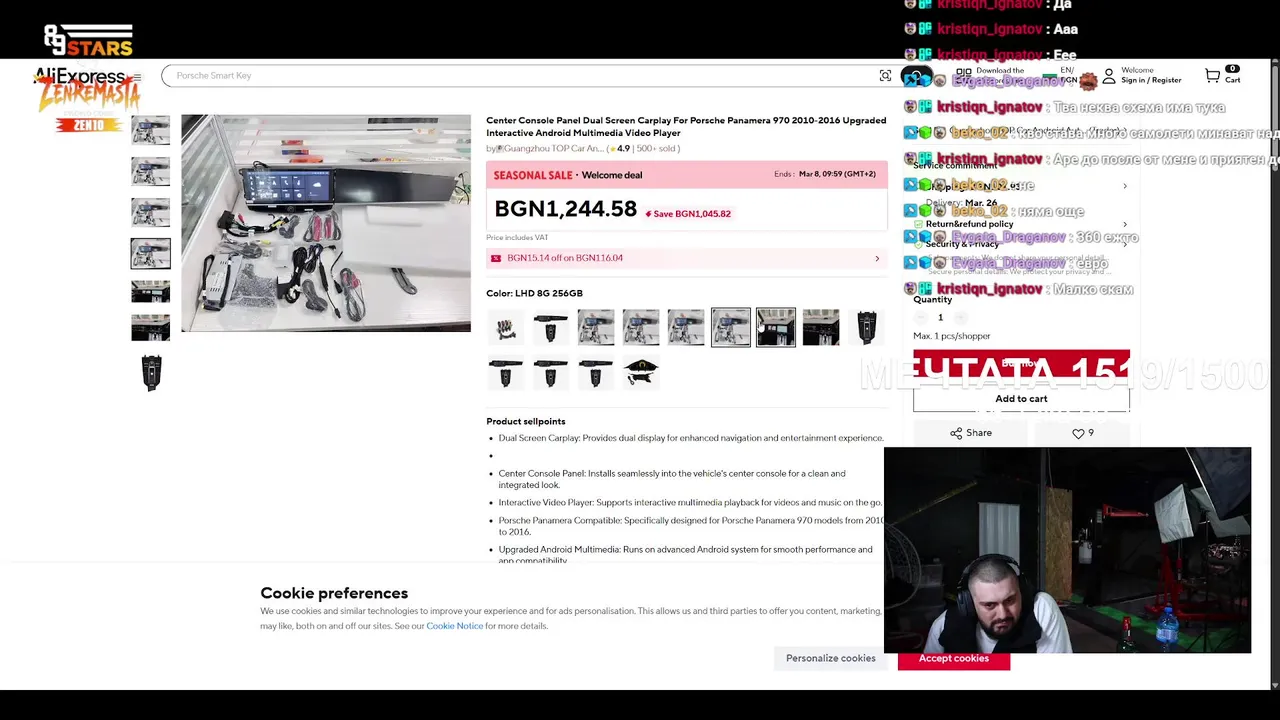Screen dimensions: 1280x720
Task: Expand the Return&refund policy chevron
Action: pos(1124,224)
